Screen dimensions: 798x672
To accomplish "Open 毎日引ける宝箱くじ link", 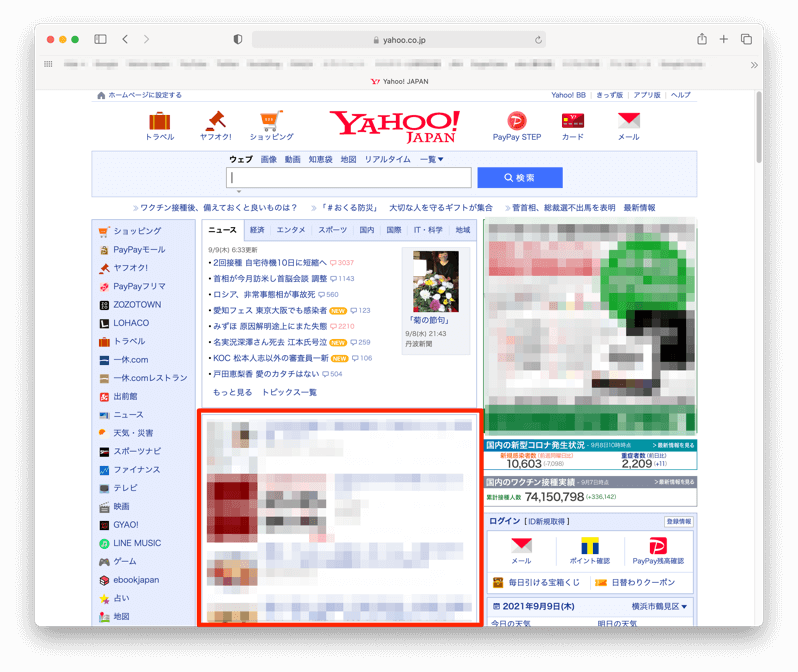I will coord(544,582).
